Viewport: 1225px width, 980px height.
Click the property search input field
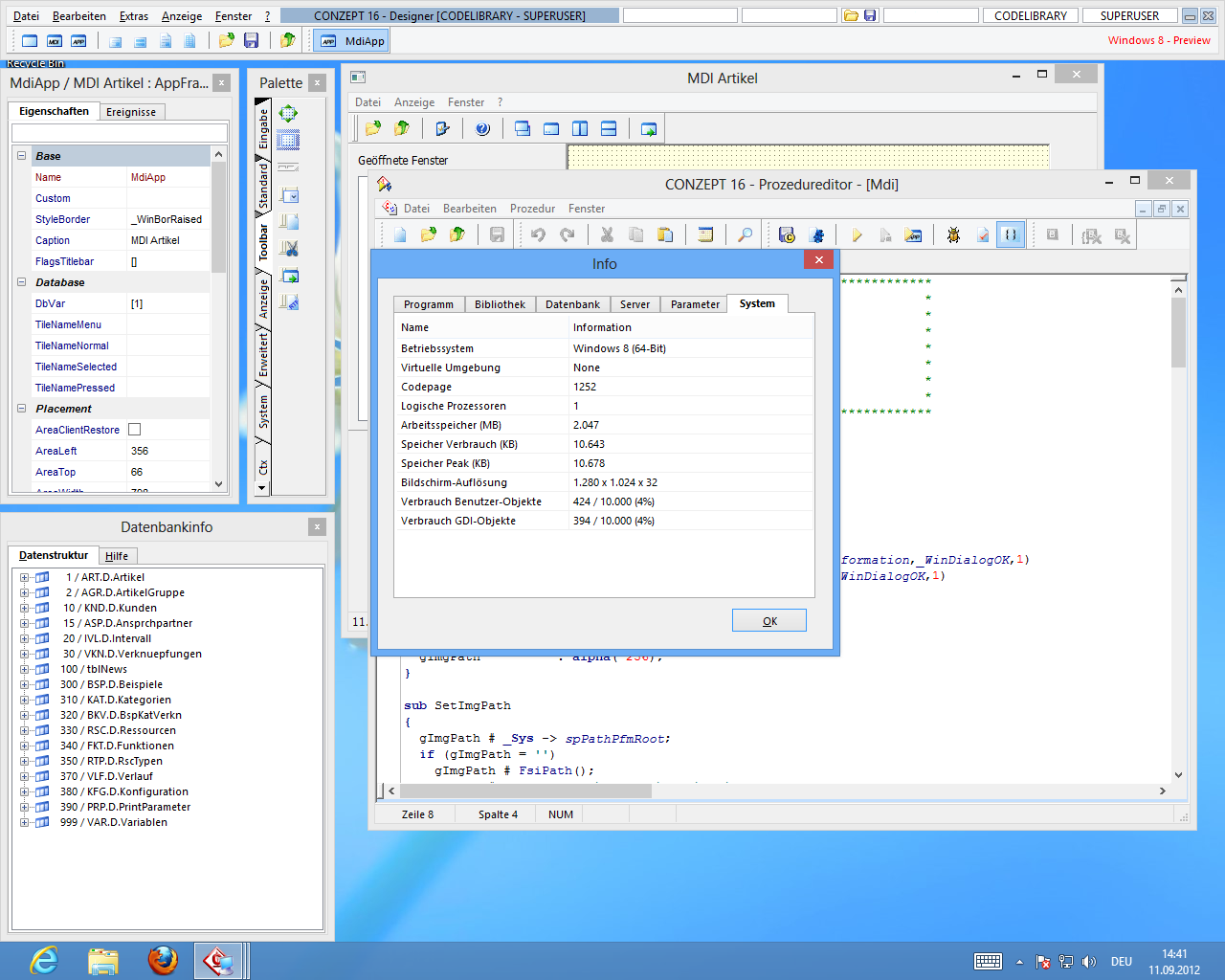click(120, 133)
